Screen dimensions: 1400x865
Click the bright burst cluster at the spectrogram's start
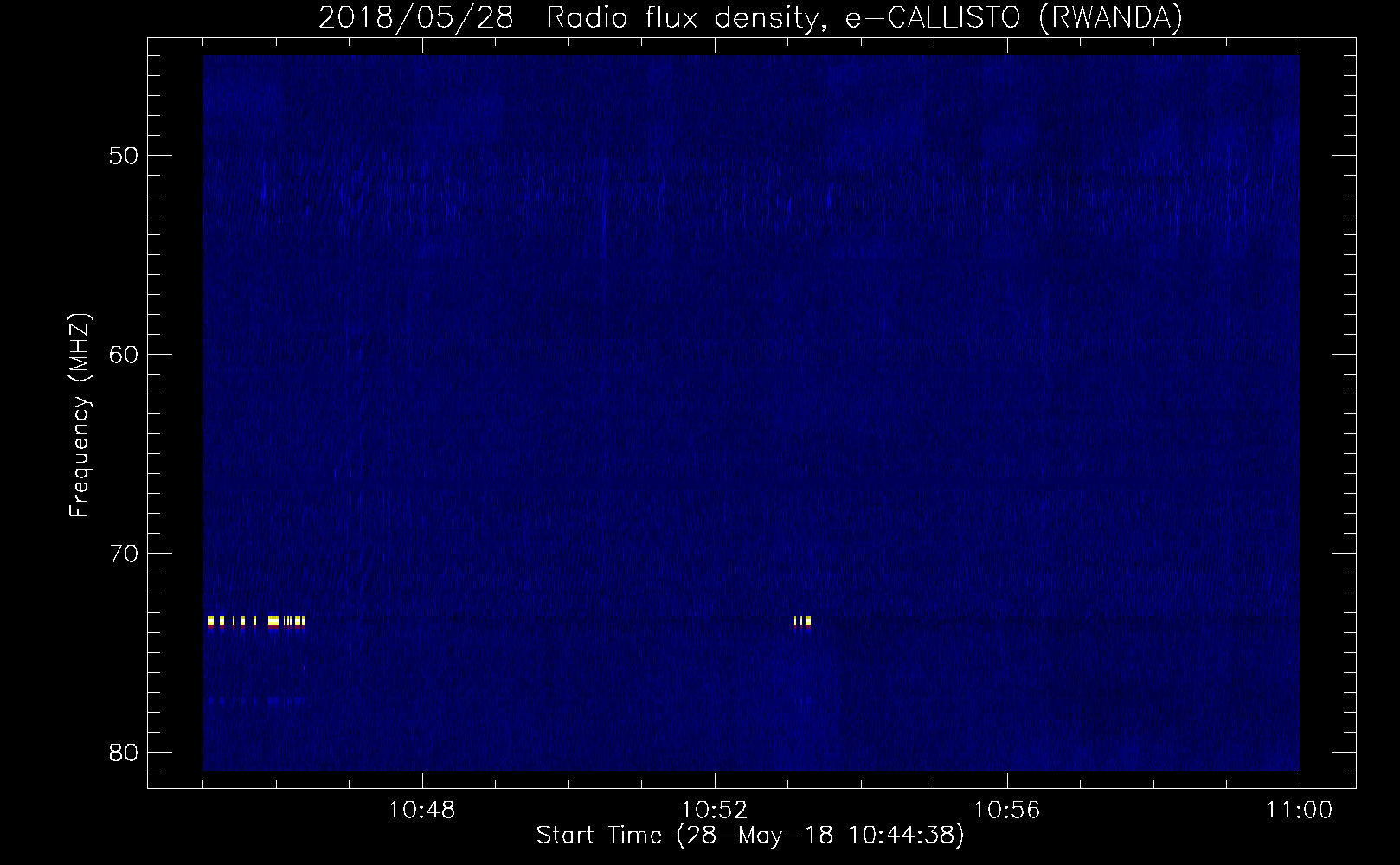(x=255, y=621)
